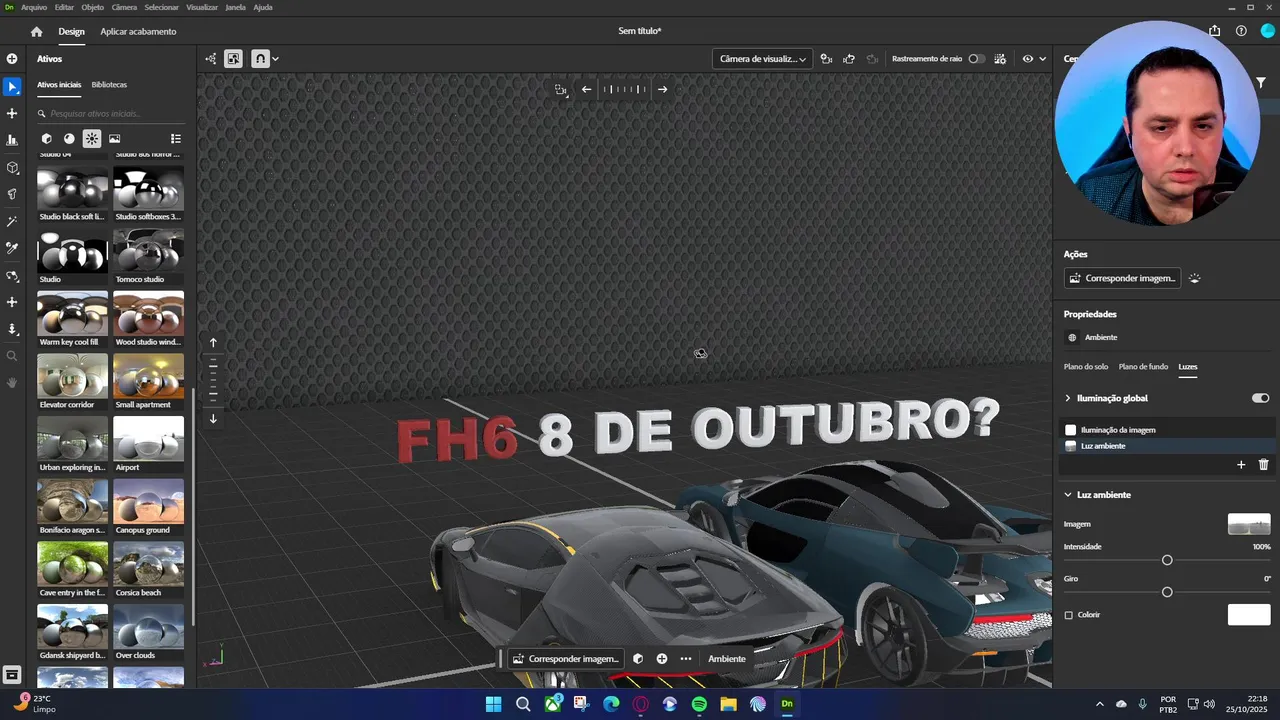Select the Dolly tool in left toolbar
The width and height of the screenshot is (1280, 720).
coord(12,329)
